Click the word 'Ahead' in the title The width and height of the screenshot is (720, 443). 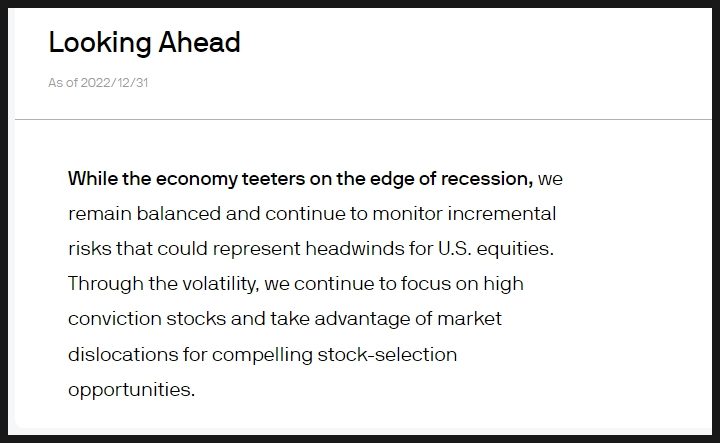[199, 42]
